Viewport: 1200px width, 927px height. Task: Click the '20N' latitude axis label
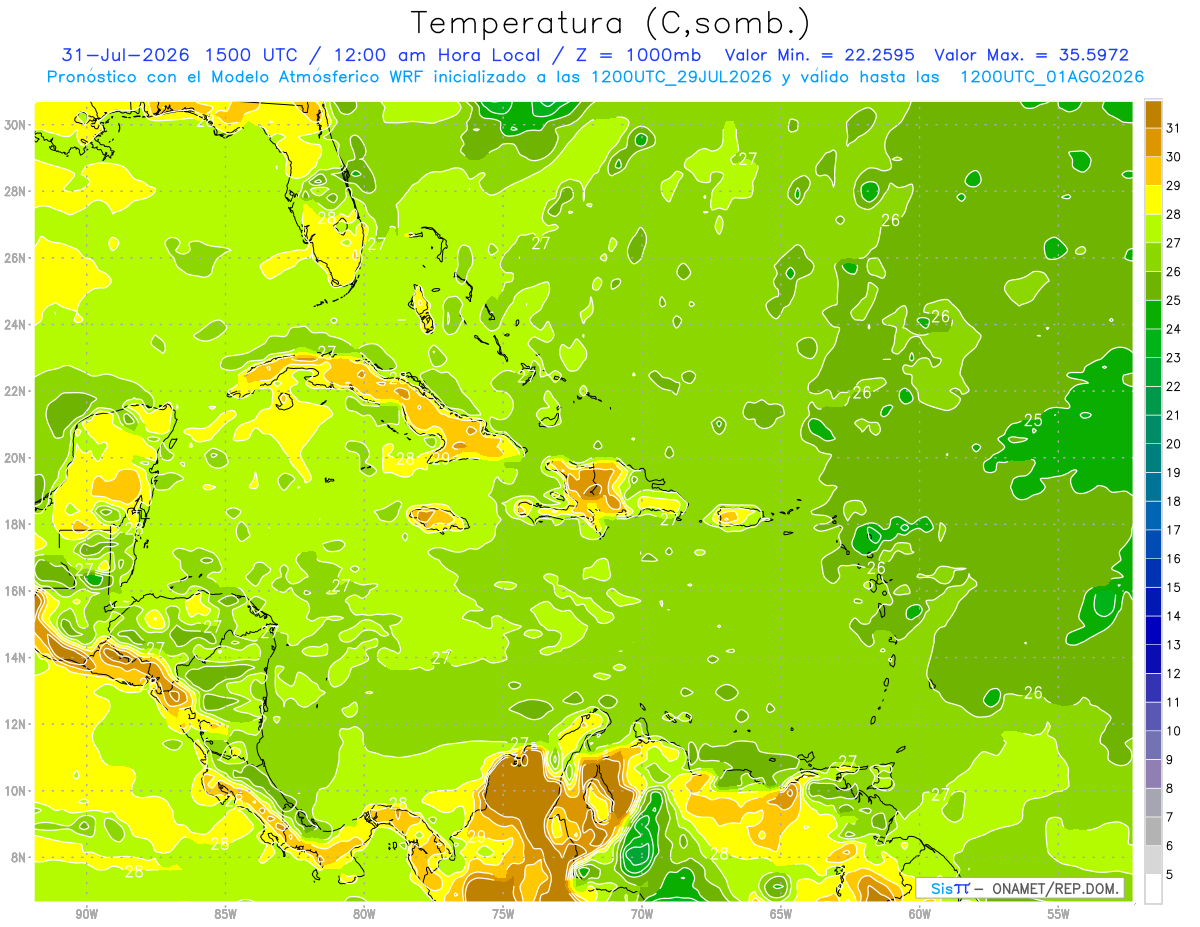[17, 457]
